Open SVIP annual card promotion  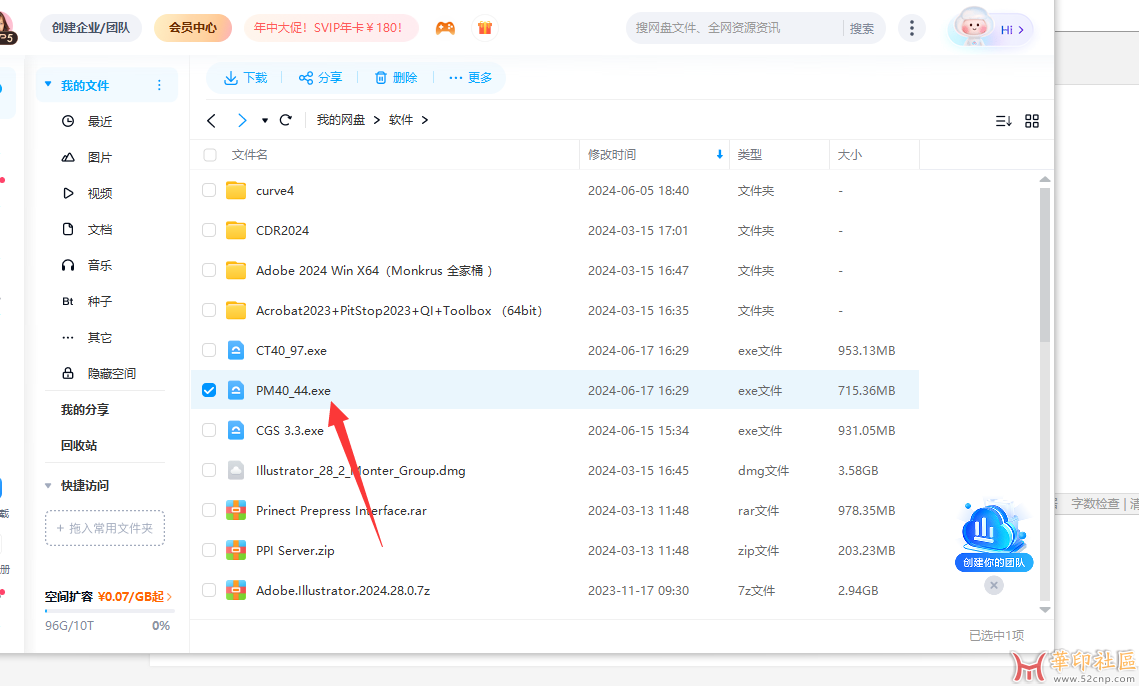coord(331,28)
